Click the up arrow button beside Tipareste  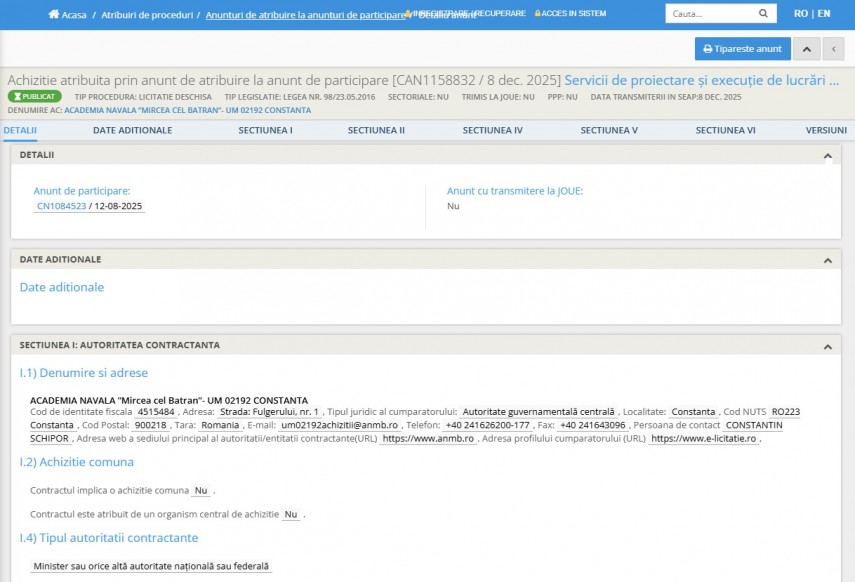point(808,48)
